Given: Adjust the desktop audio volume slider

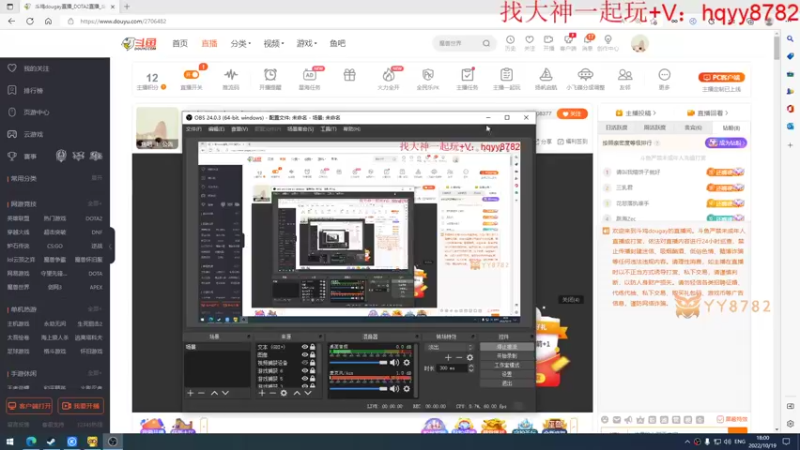Looking at the screenshot, I should tap(358, 362).
